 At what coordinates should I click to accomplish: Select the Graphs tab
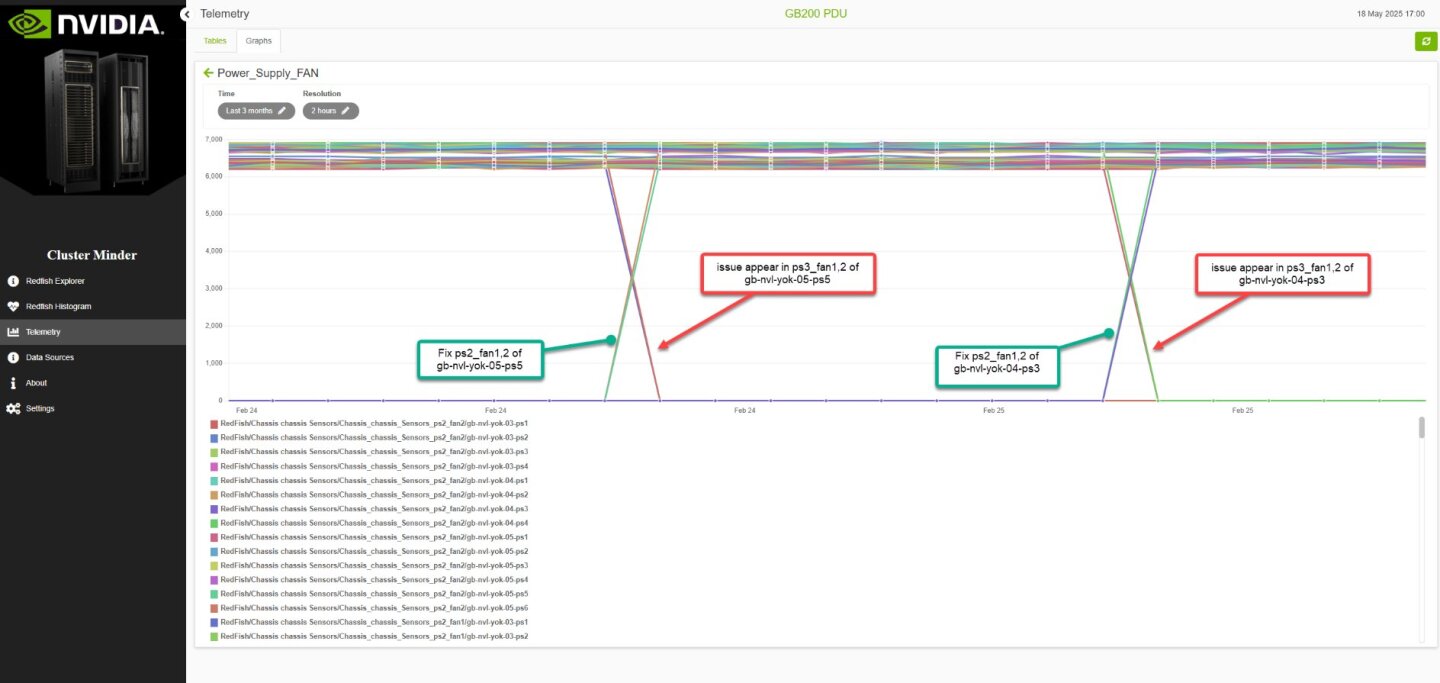coord(259,41)
